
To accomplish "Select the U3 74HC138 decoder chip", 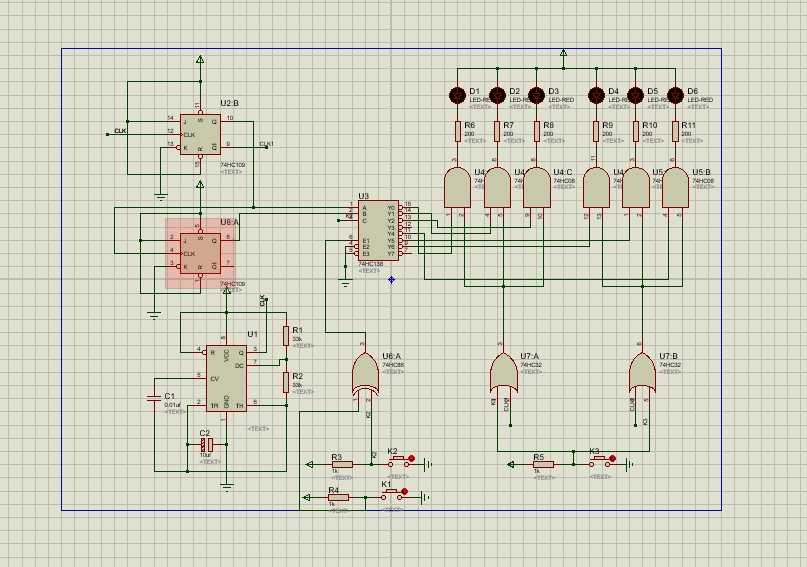I will [378, 231].
